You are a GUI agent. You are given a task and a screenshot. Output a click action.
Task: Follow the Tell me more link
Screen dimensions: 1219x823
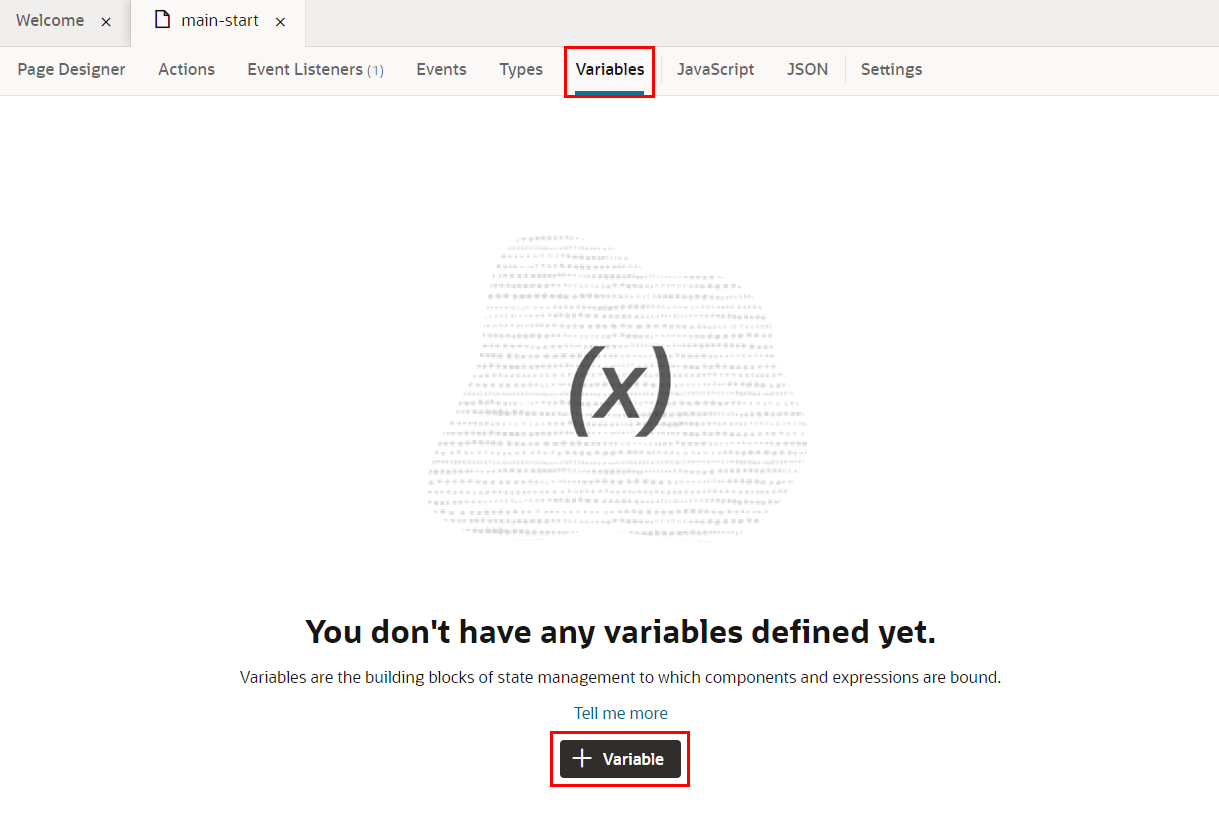click(x=620, y=713)
